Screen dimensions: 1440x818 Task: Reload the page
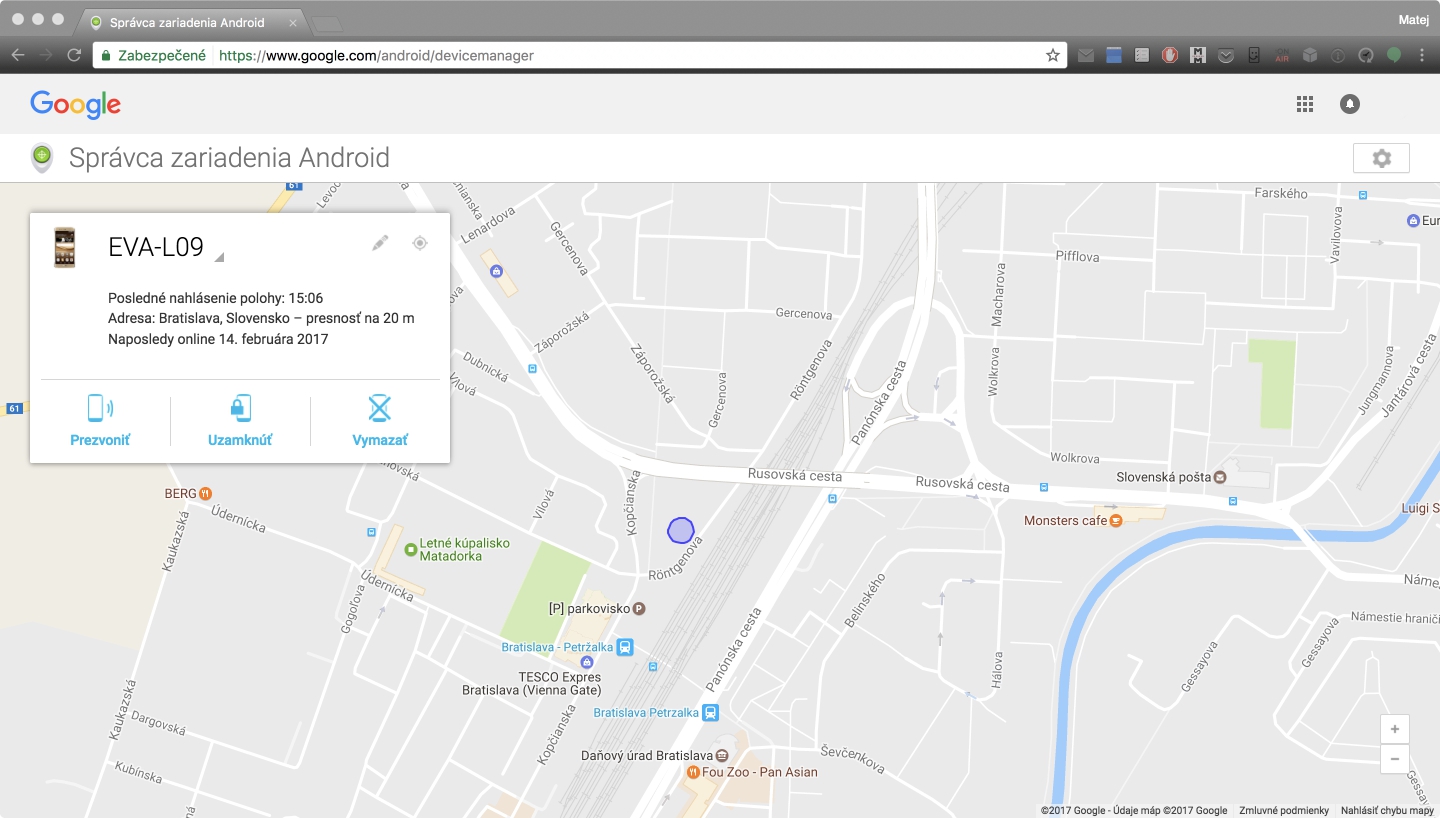[x=74, y=56]
